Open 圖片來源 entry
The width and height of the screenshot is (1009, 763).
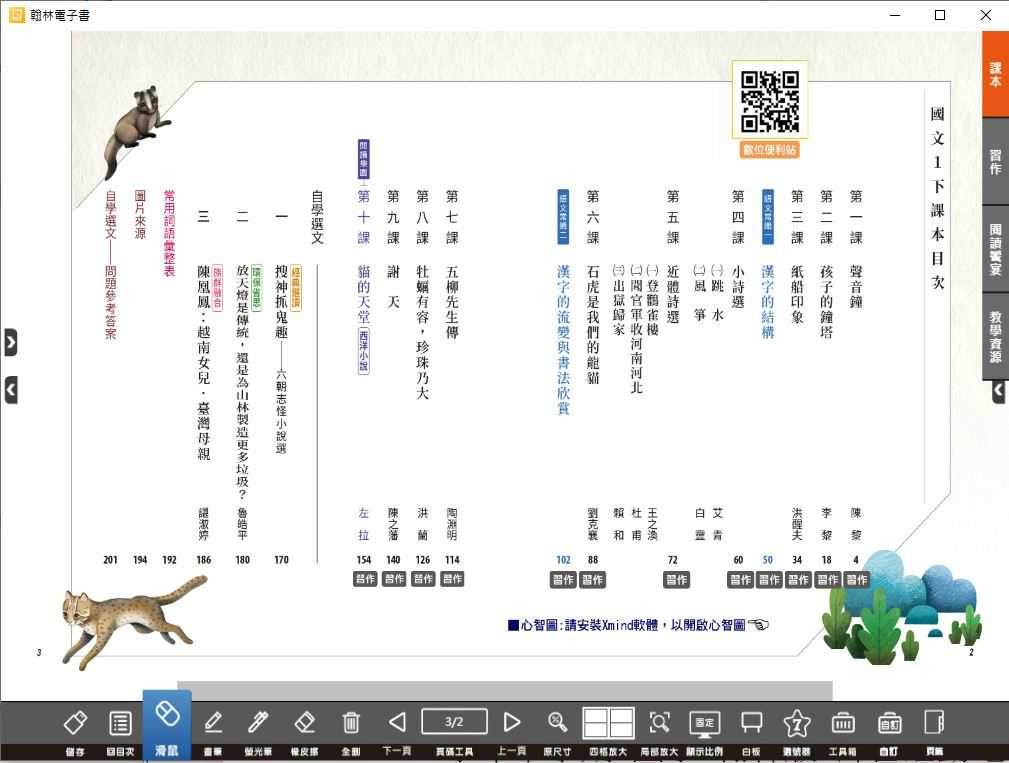click(x=140, y=215)
